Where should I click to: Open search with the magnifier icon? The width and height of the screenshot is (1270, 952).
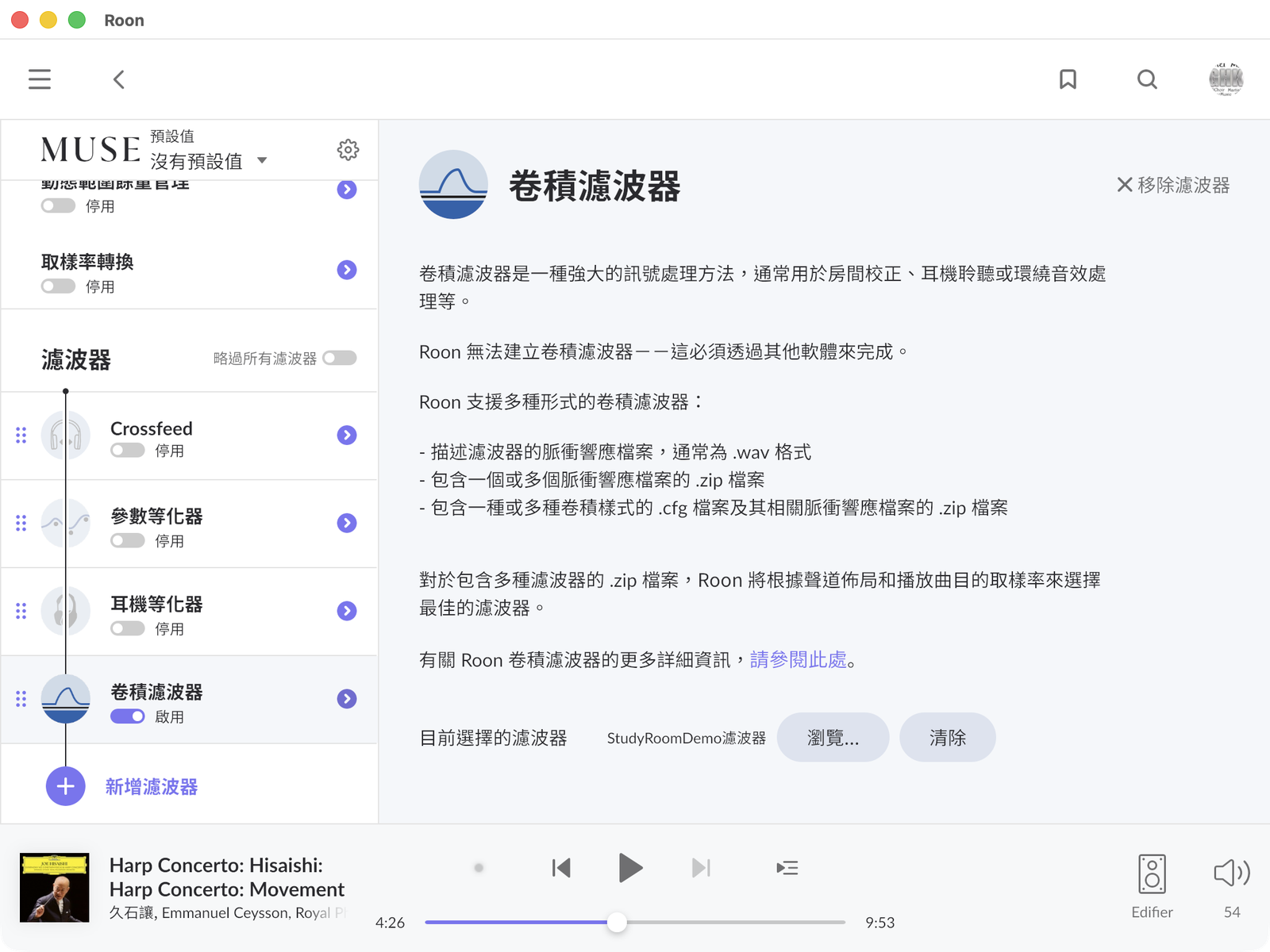coord(1147,79)
